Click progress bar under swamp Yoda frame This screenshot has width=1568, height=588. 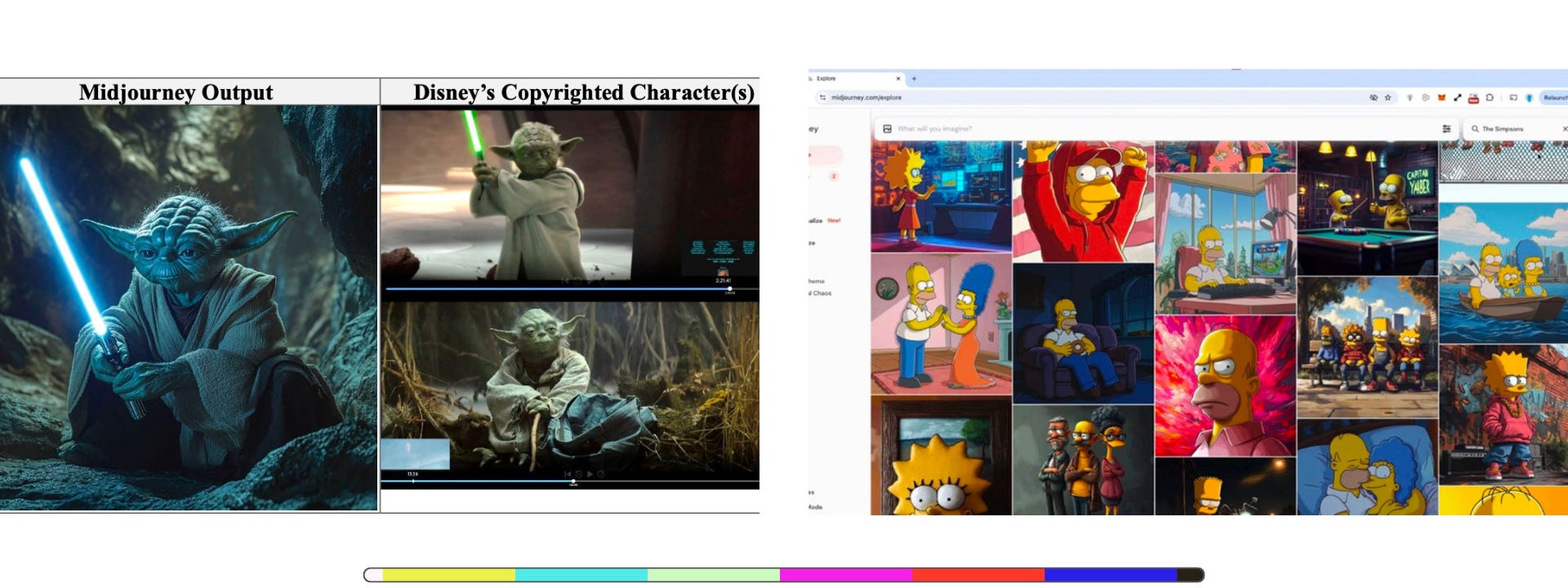tap(570, 482)
